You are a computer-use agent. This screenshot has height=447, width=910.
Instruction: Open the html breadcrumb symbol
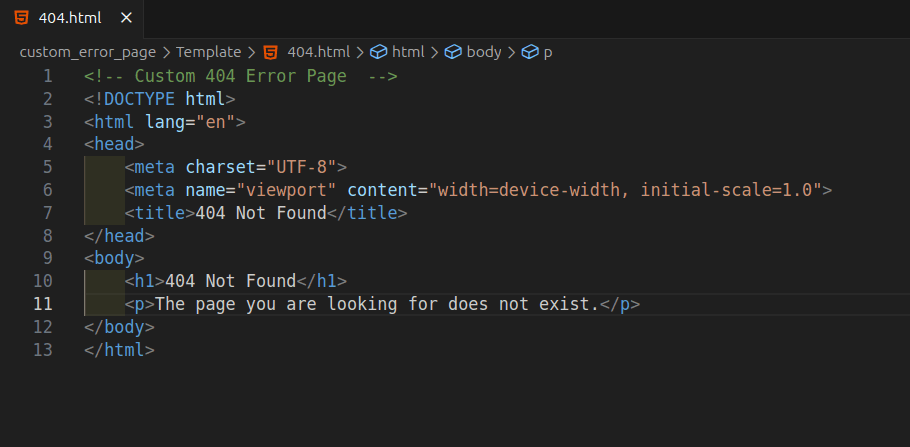(408, 52)
